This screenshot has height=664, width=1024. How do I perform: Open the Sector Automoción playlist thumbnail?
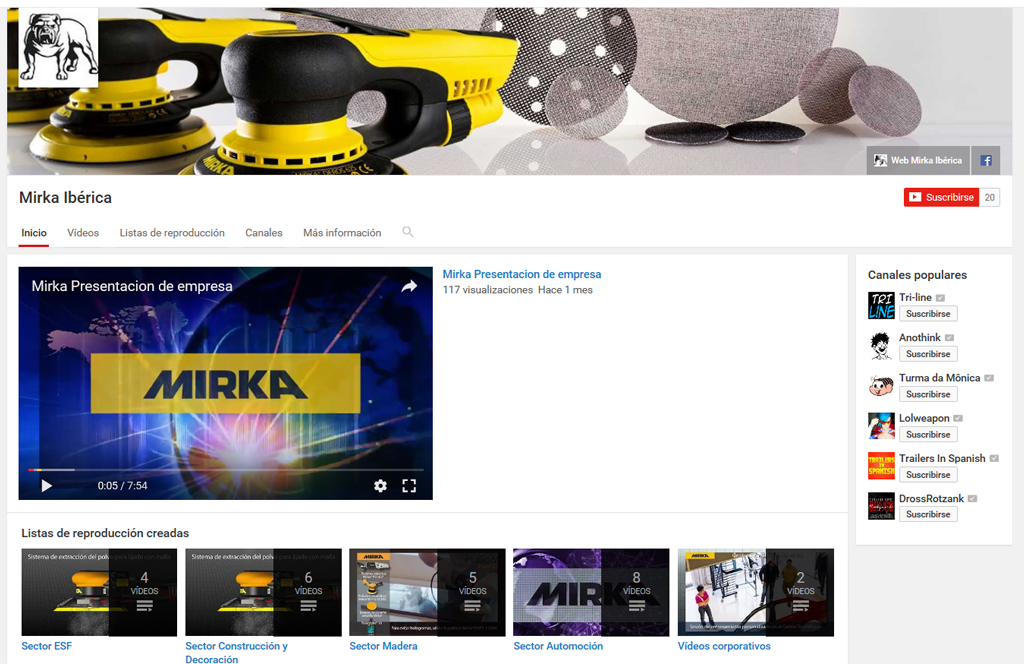coord(591,592)
